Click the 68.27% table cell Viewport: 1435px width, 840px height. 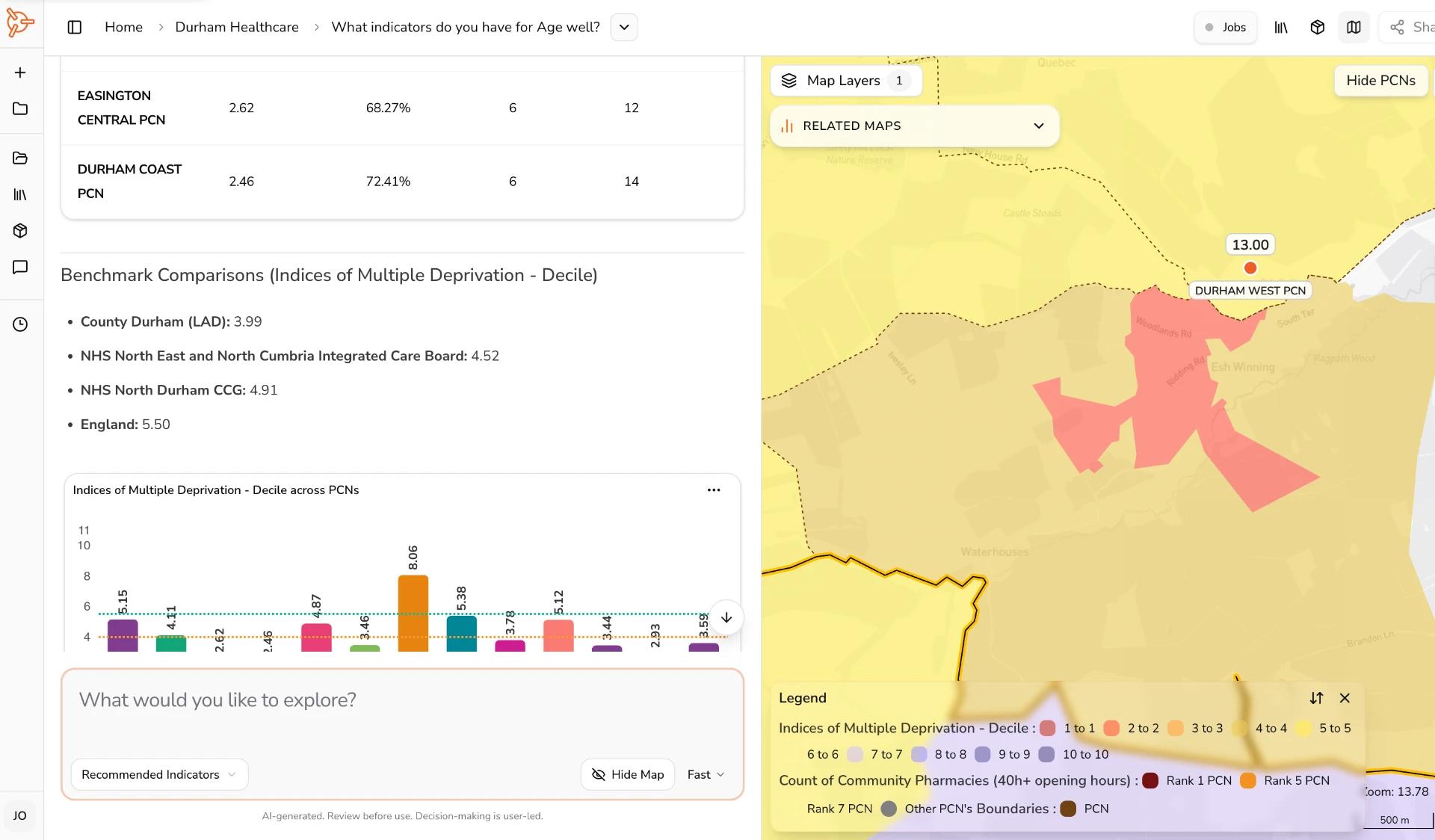point(388,108)
